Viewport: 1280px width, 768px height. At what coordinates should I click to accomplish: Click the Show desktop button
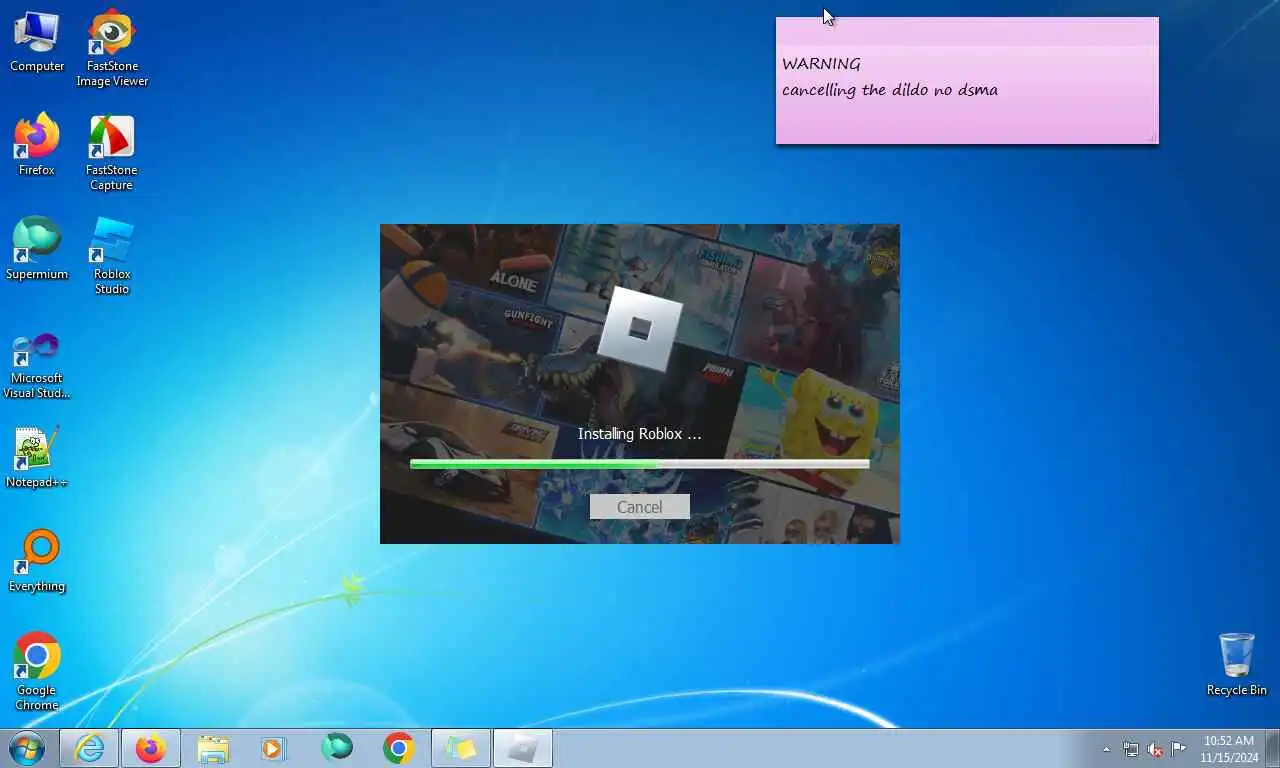pyautogui.click(x=1272, y=748)
